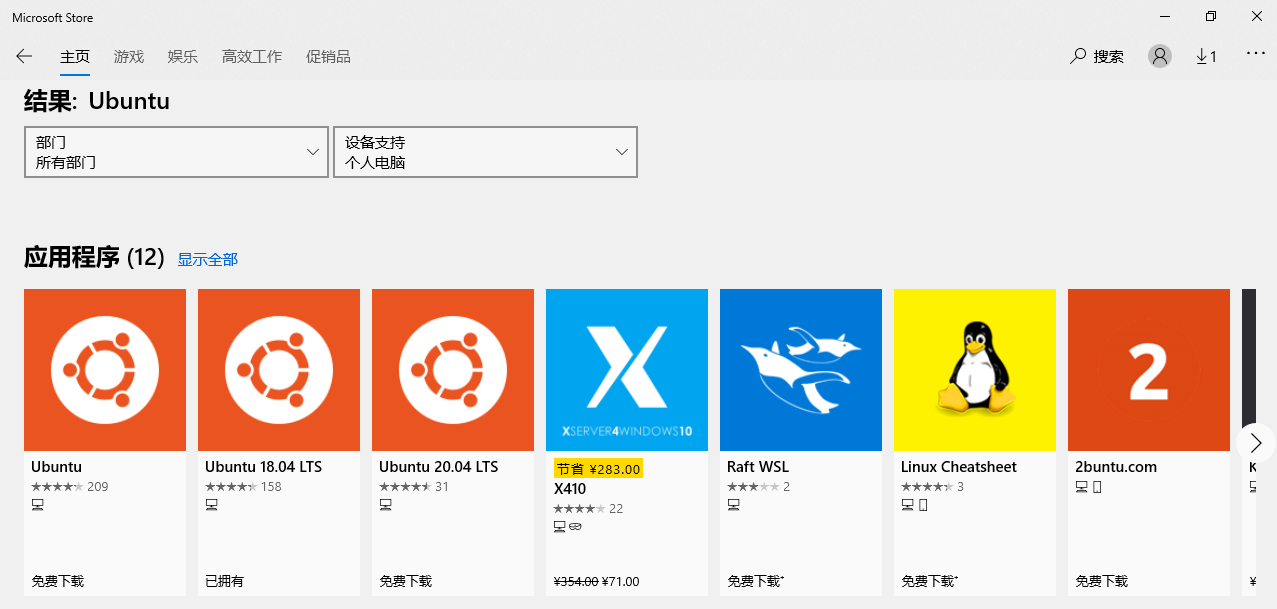The height and width of the screenshot is (609, 1277).
Task: Switch to the 游戏 tab
Action: click(129, 57)
